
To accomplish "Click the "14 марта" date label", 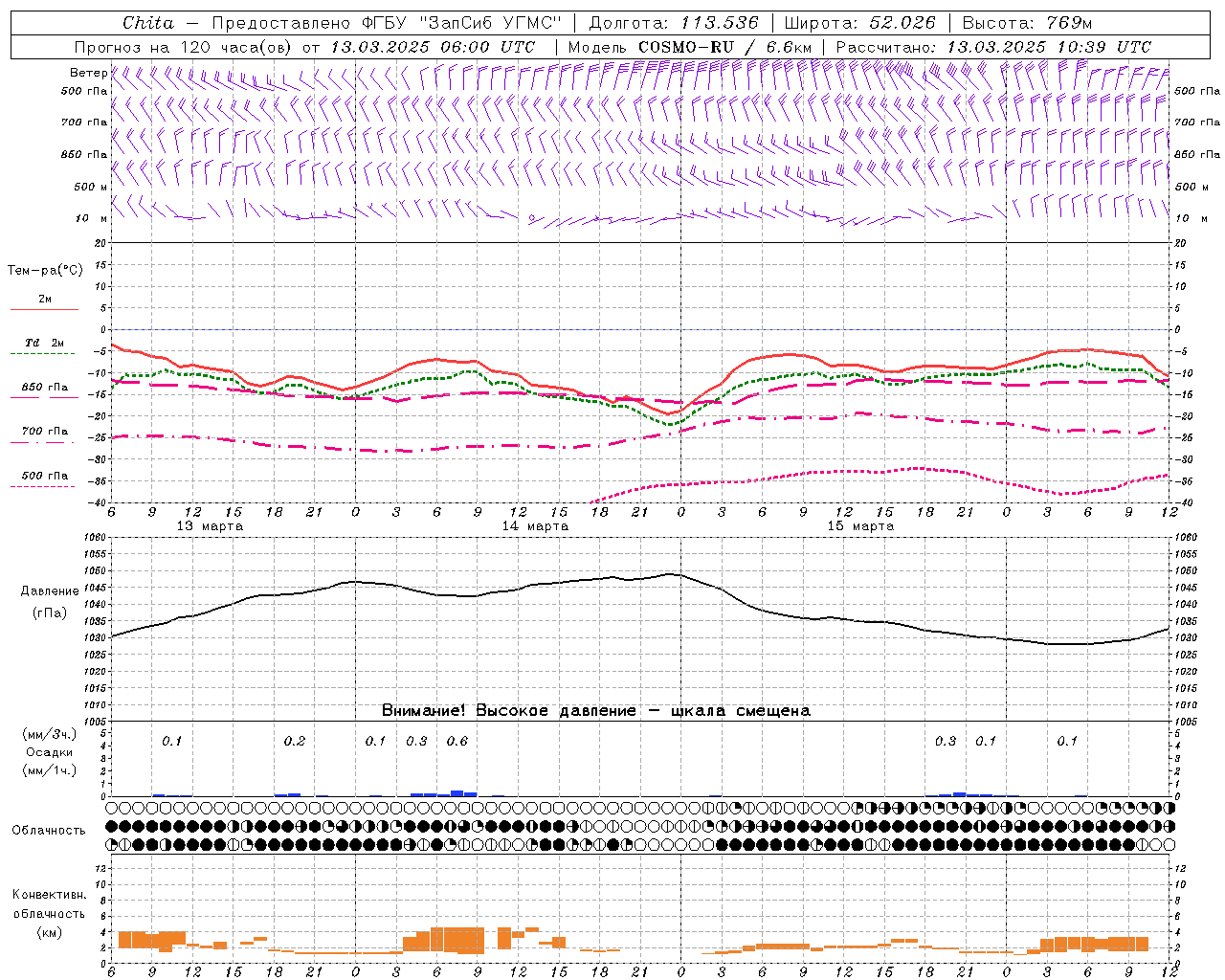I will (x=535, y=526).
